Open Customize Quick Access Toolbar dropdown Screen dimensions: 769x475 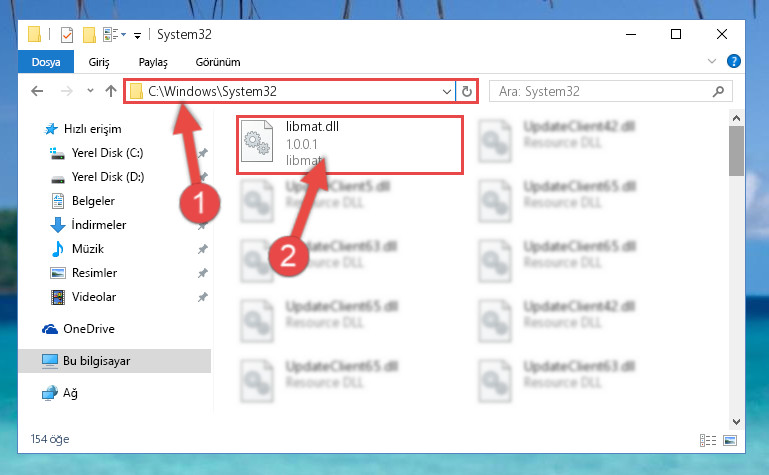coord(137,35)
